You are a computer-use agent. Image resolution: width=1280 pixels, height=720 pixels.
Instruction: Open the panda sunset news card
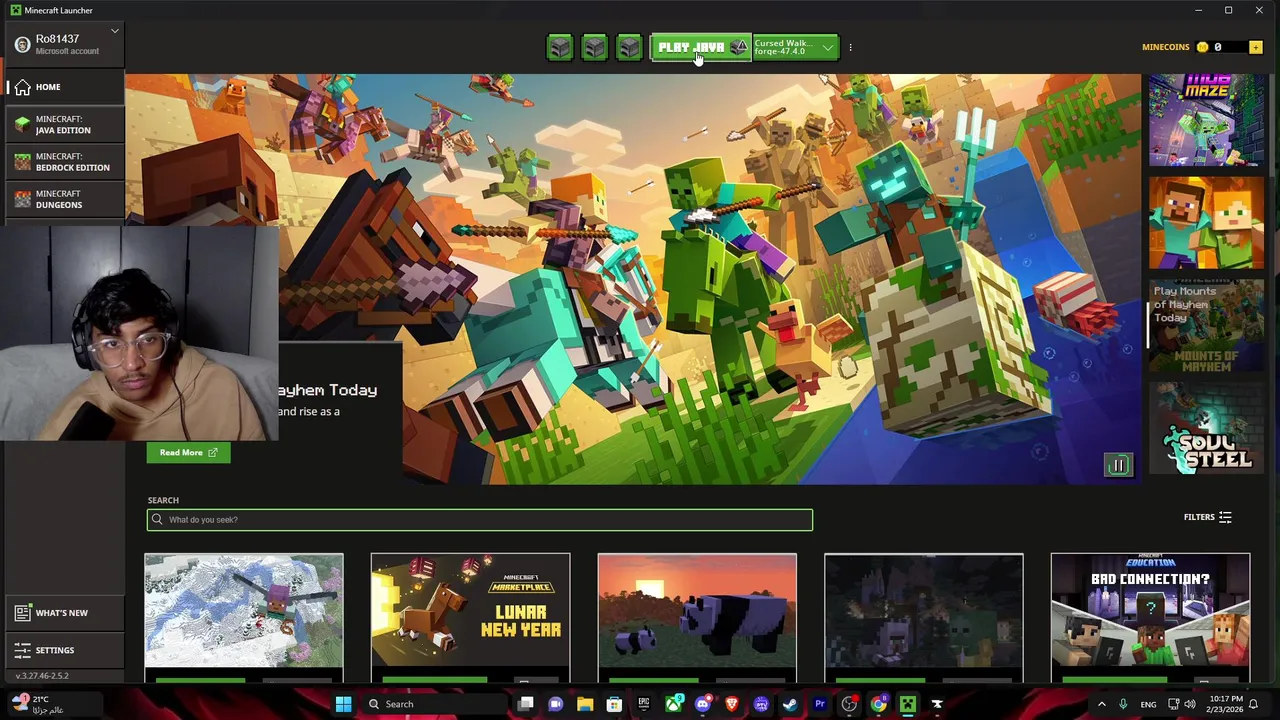click(x=697, y=618)
